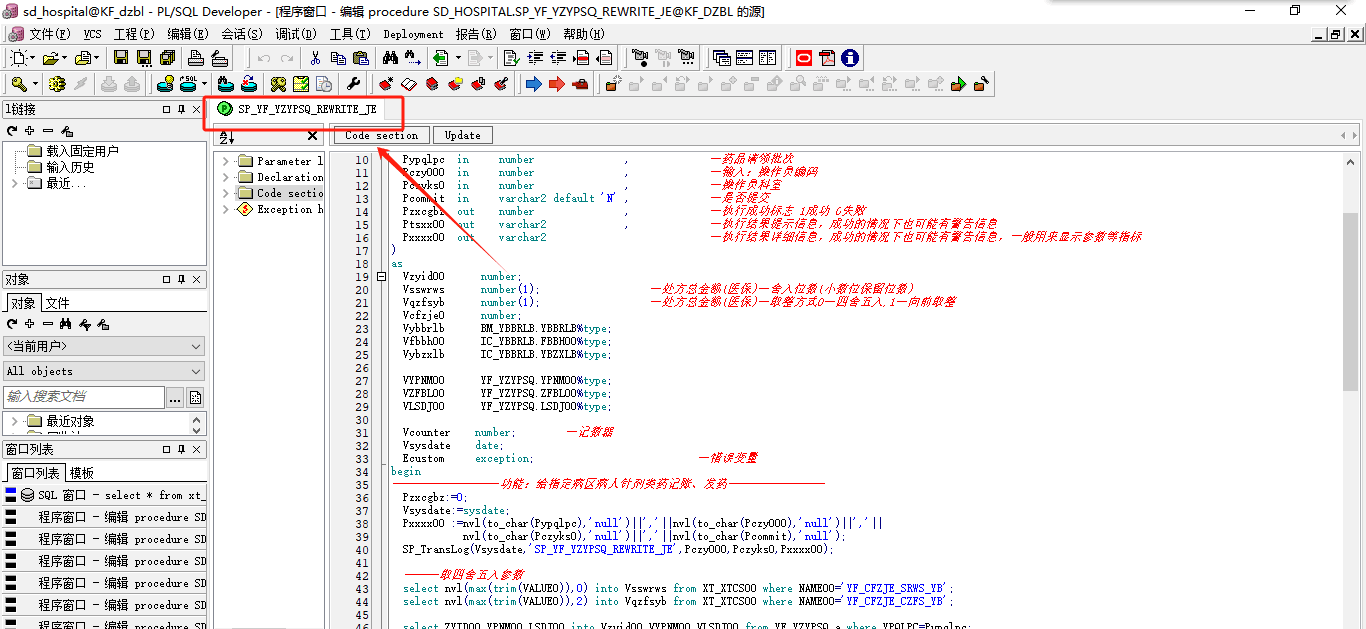Close the code contents pane with X
The image size is (1366, 629).
tap(312, 136)
